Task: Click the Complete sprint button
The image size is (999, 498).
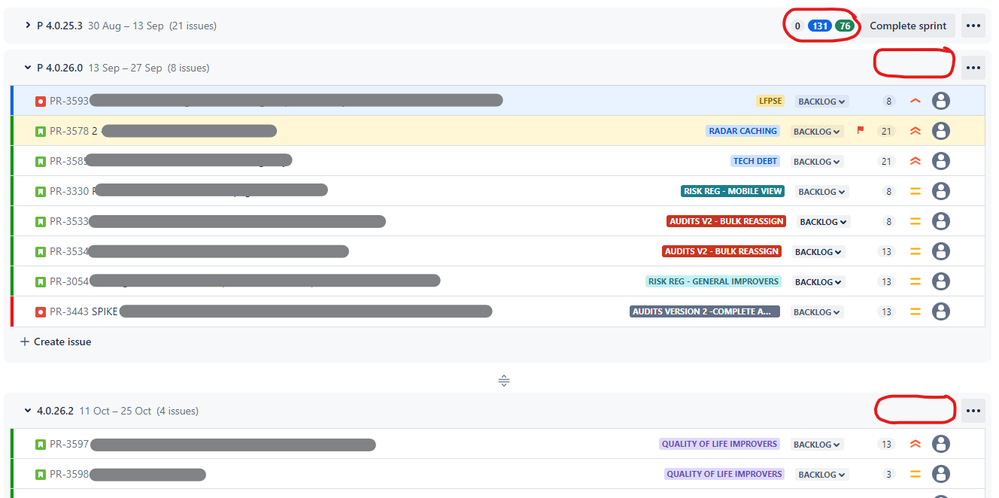Action: (x=908, y=26)
